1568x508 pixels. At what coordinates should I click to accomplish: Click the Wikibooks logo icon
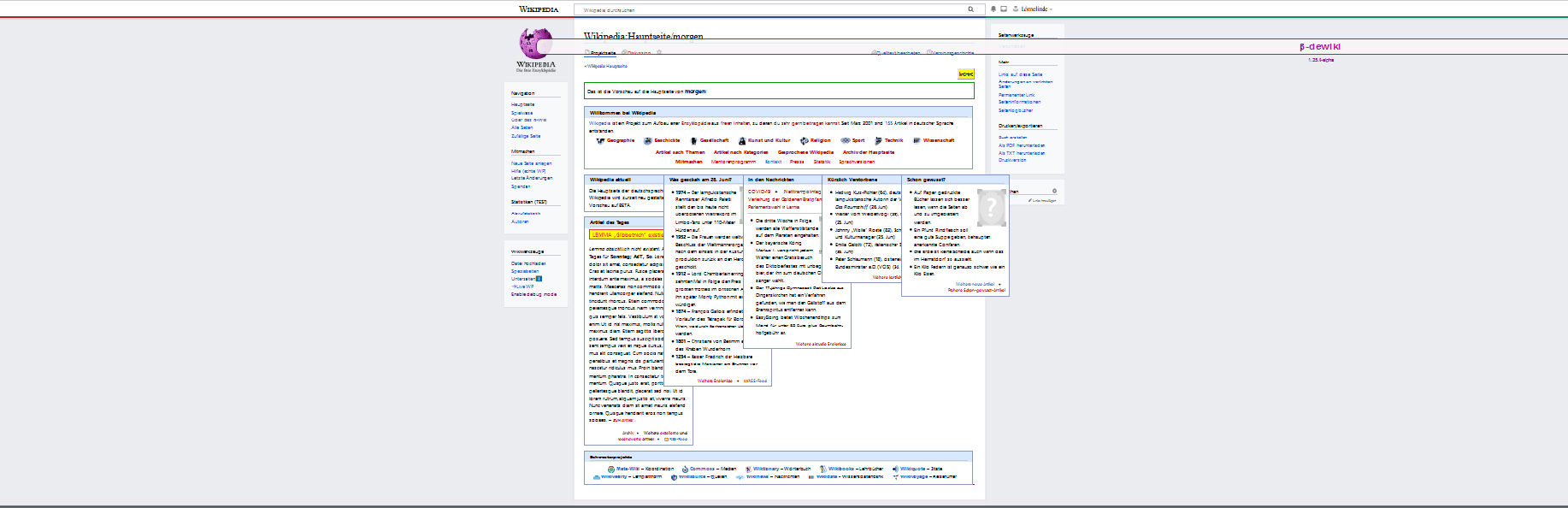coord(823,470)
